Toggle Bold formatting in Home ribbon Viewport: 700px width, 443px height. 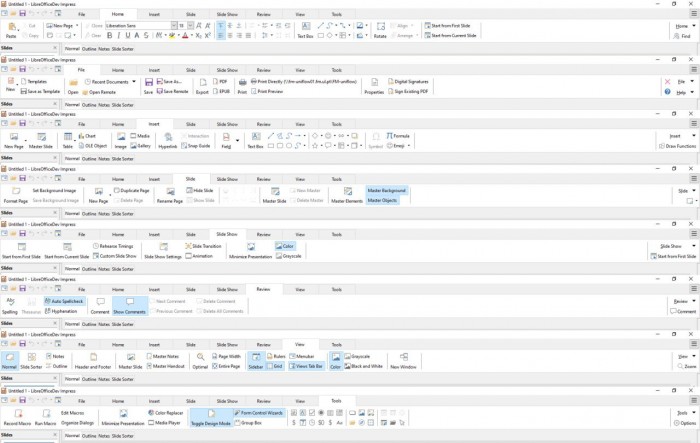click(x=110, y=35)
